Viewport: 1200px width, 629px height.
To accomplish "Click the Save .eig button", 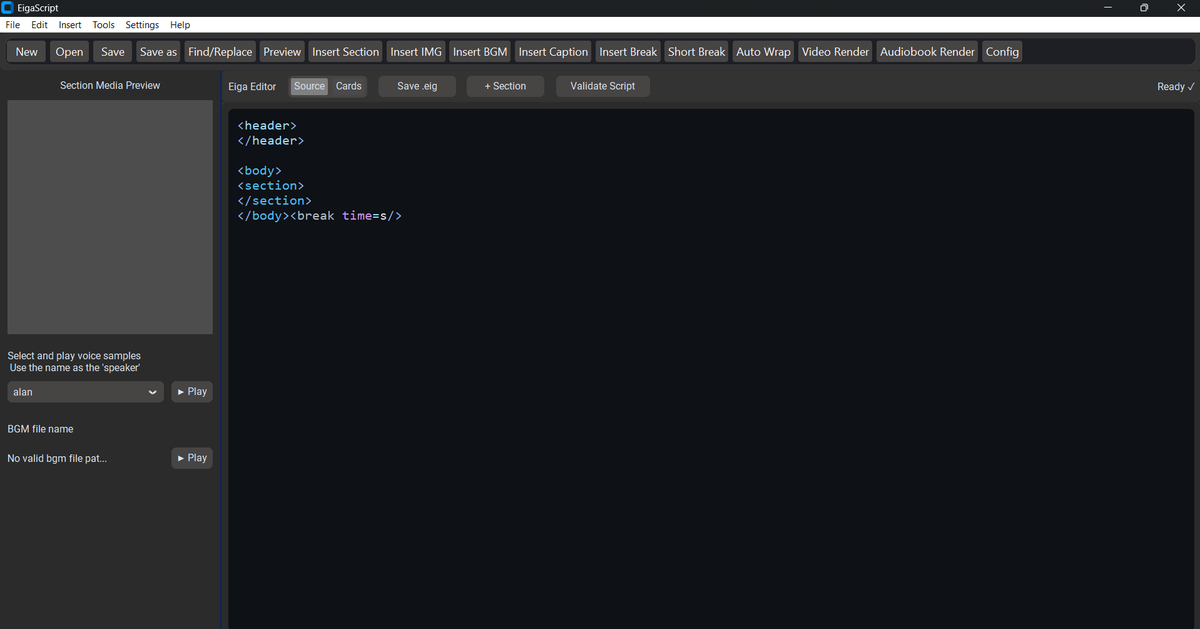I will tap(417, 86).
